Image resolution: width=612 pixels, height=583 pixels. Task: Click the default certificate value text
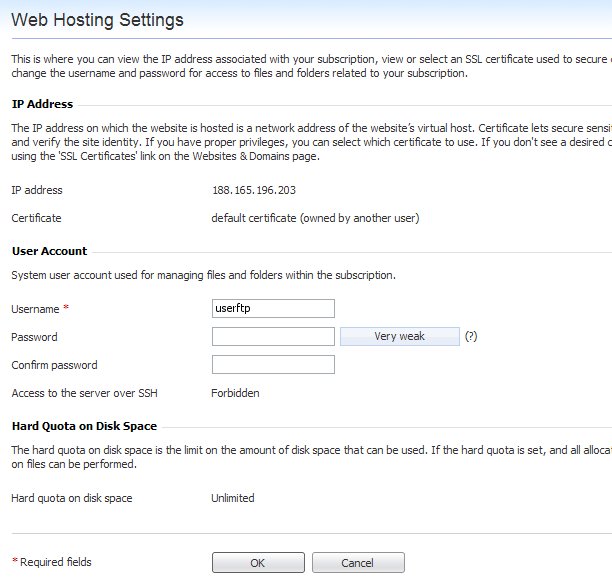point(315,218)
